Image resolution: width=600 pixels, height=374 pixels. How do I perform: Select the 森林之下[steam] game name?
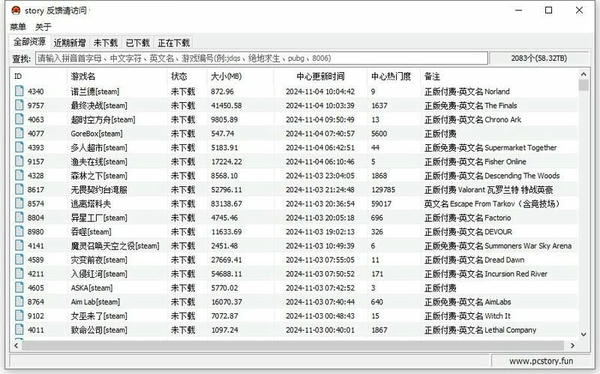click(x=99, y=176)
